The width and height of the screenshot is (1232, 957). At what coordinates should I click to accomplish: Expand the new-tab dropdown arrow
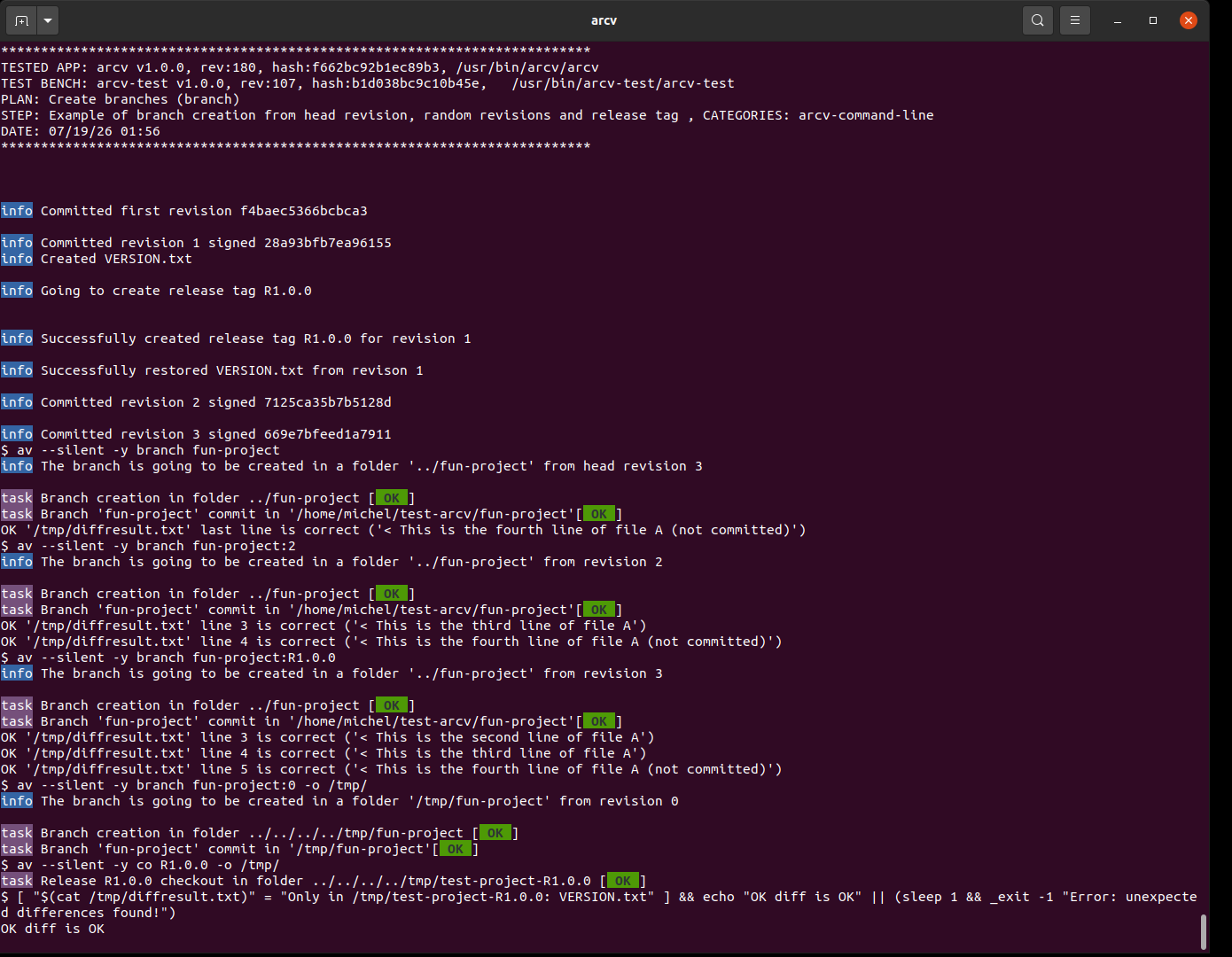click(x=48, y=20)
